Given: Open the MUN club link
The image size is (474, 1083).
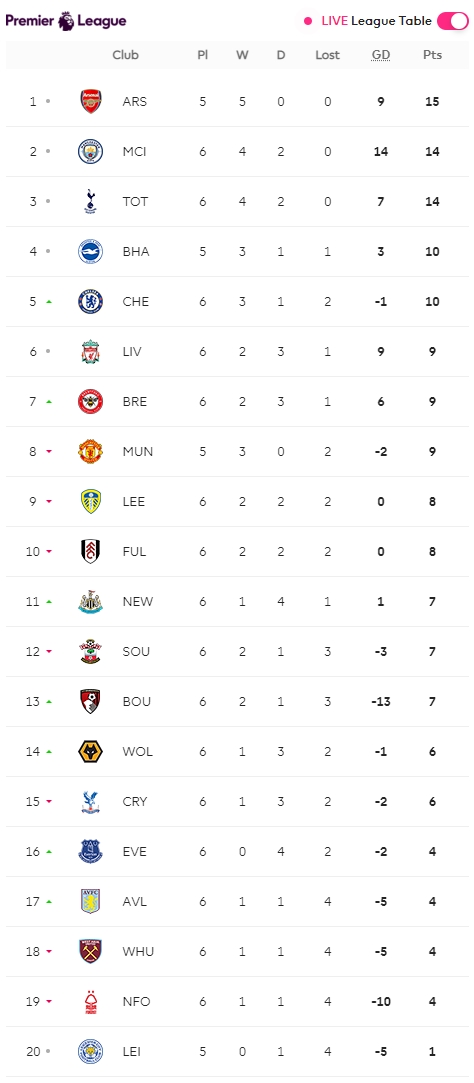Looking at the screenshot, I should [138, 452].
